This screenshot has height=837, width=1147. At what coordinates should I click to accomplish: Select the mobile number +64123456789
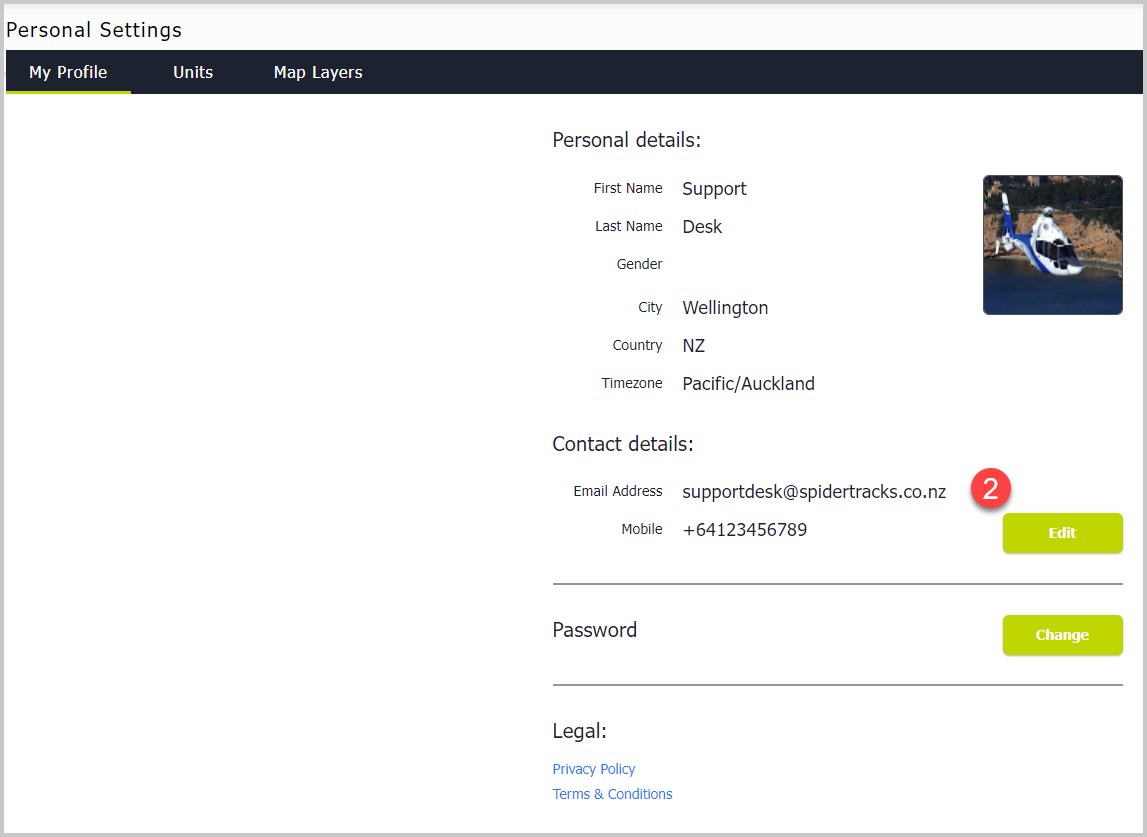745,530
